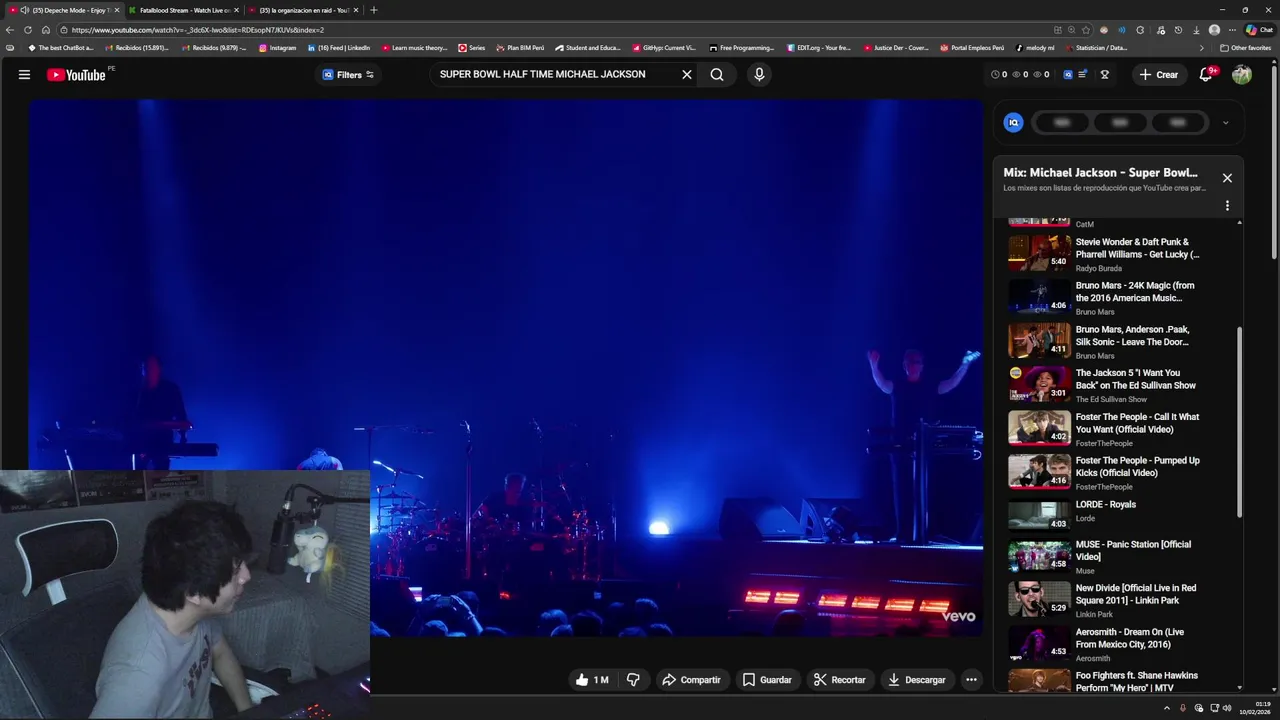Open the Crear menu

[x=1158, y=74]
